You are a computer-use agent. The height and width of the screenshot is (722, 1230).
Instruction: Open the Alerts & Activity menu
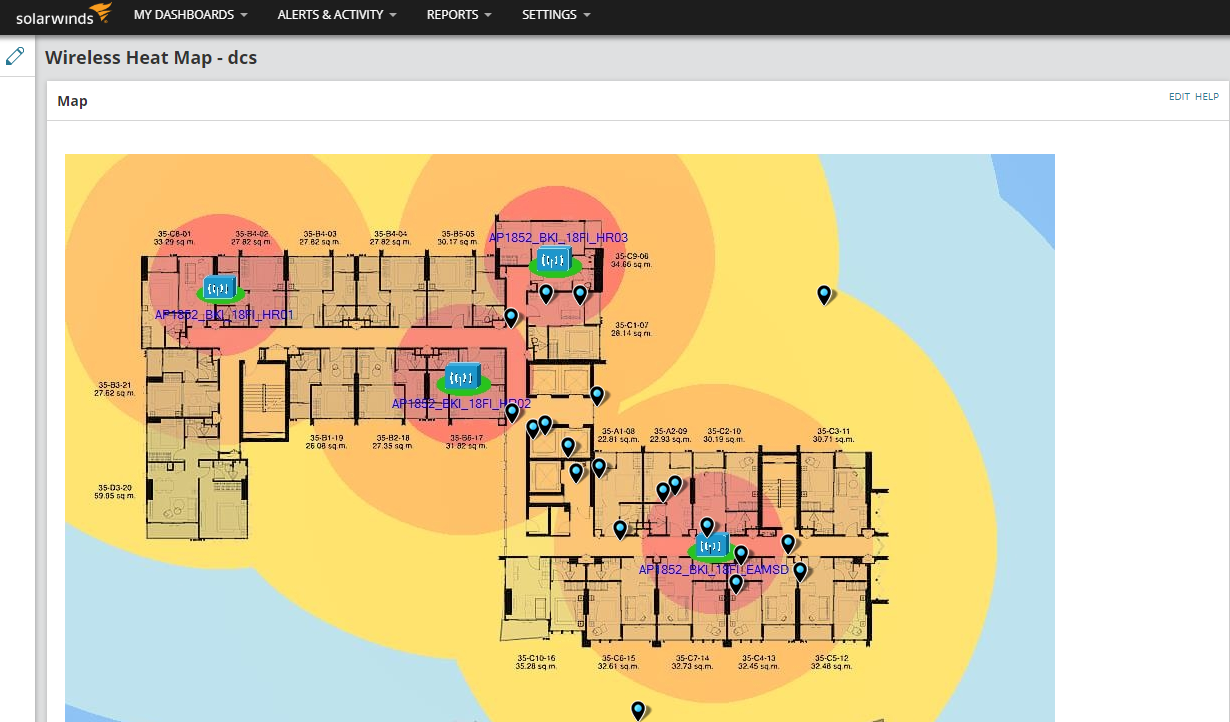tap(337, 15)
